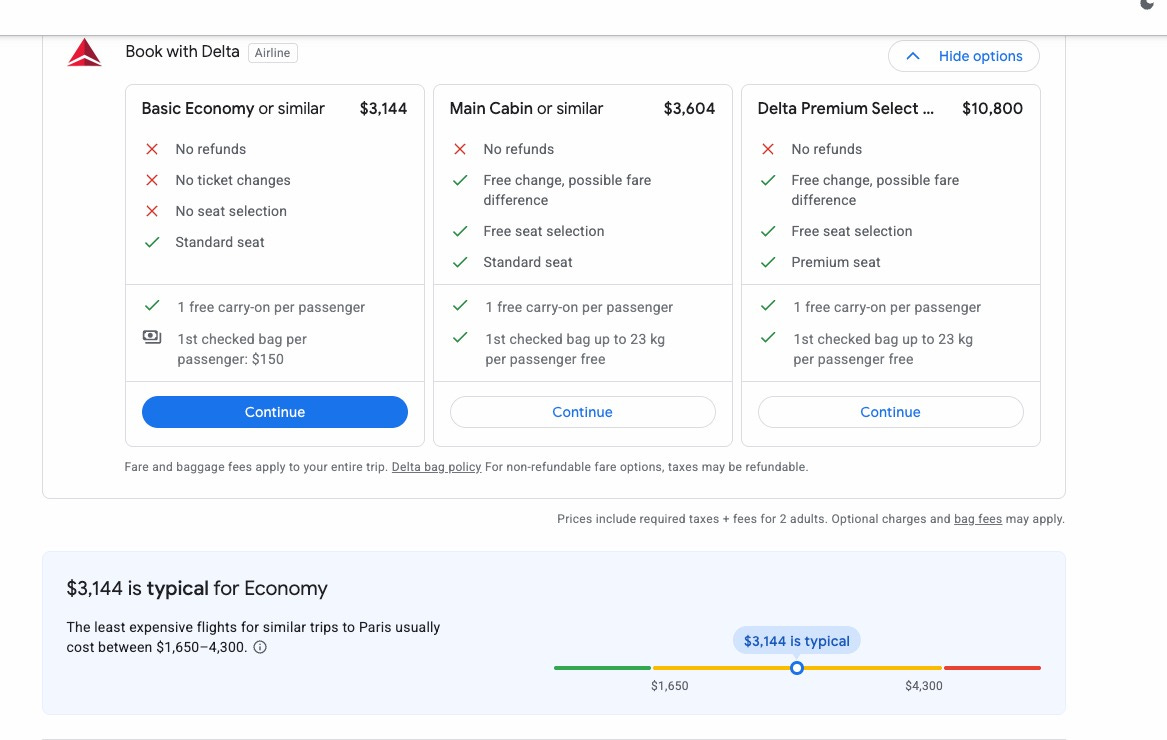Click green check beside Premium Select carry-on
Viewport: 1167px width, 740px height.
tap(768, 306)
